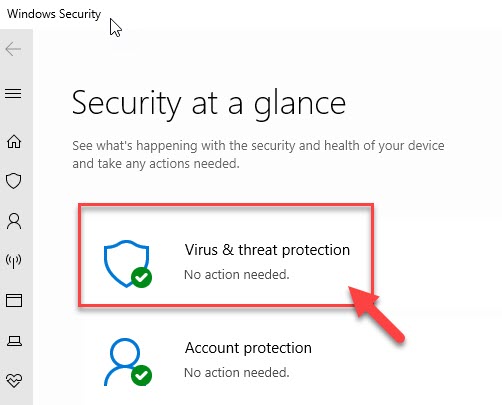This screenshot has width=502, height=405.
Task: Expand the hamburger navigation menu
Action: pos(13,93)
